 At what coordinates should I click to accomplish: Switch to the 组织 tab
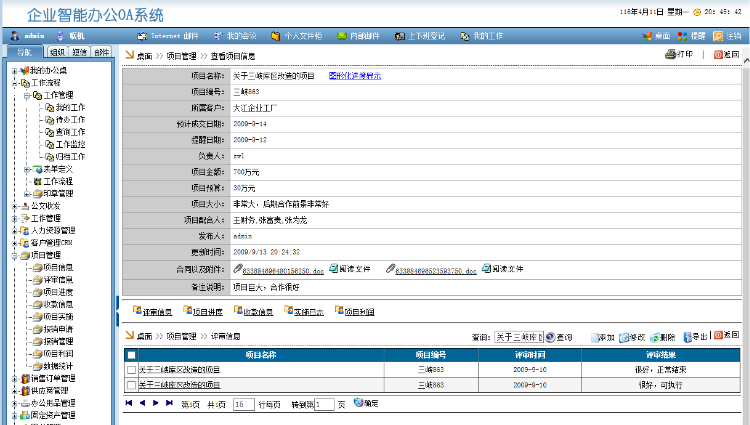tap(57, 52)
